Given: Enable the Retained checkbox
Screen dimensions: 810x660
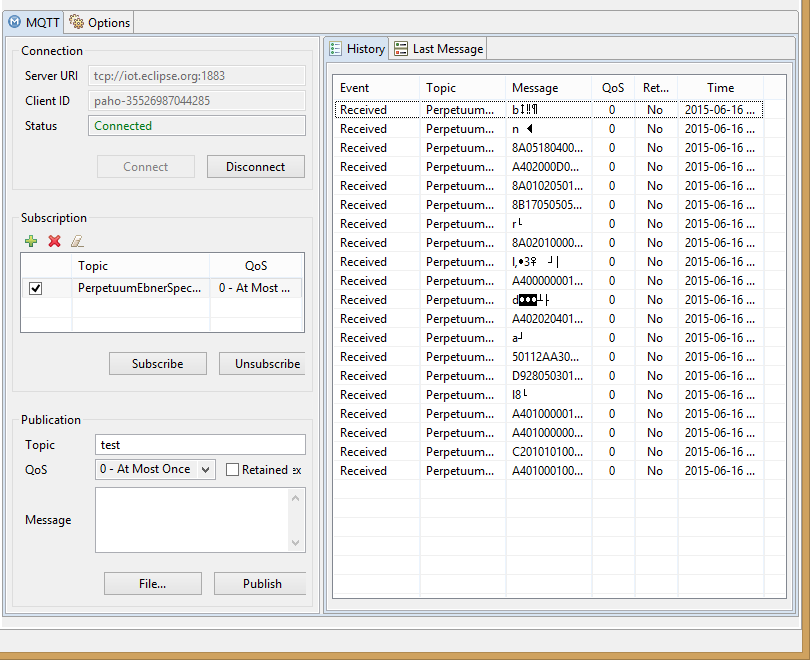Looking at the screenshot, I should point(232,469).
